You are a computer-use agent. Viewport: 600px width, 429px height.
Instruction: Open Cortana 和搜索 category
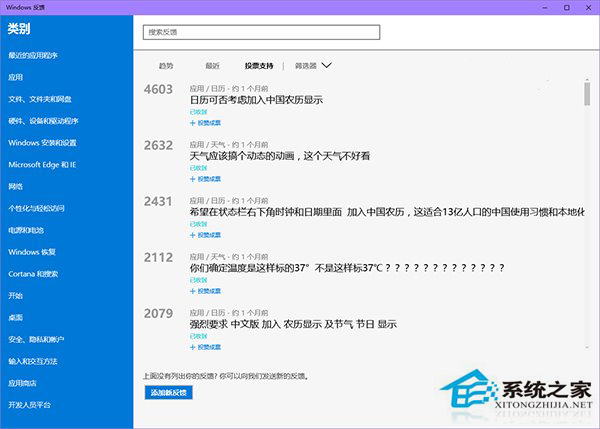pyautogui.click(x=33, y=274)
